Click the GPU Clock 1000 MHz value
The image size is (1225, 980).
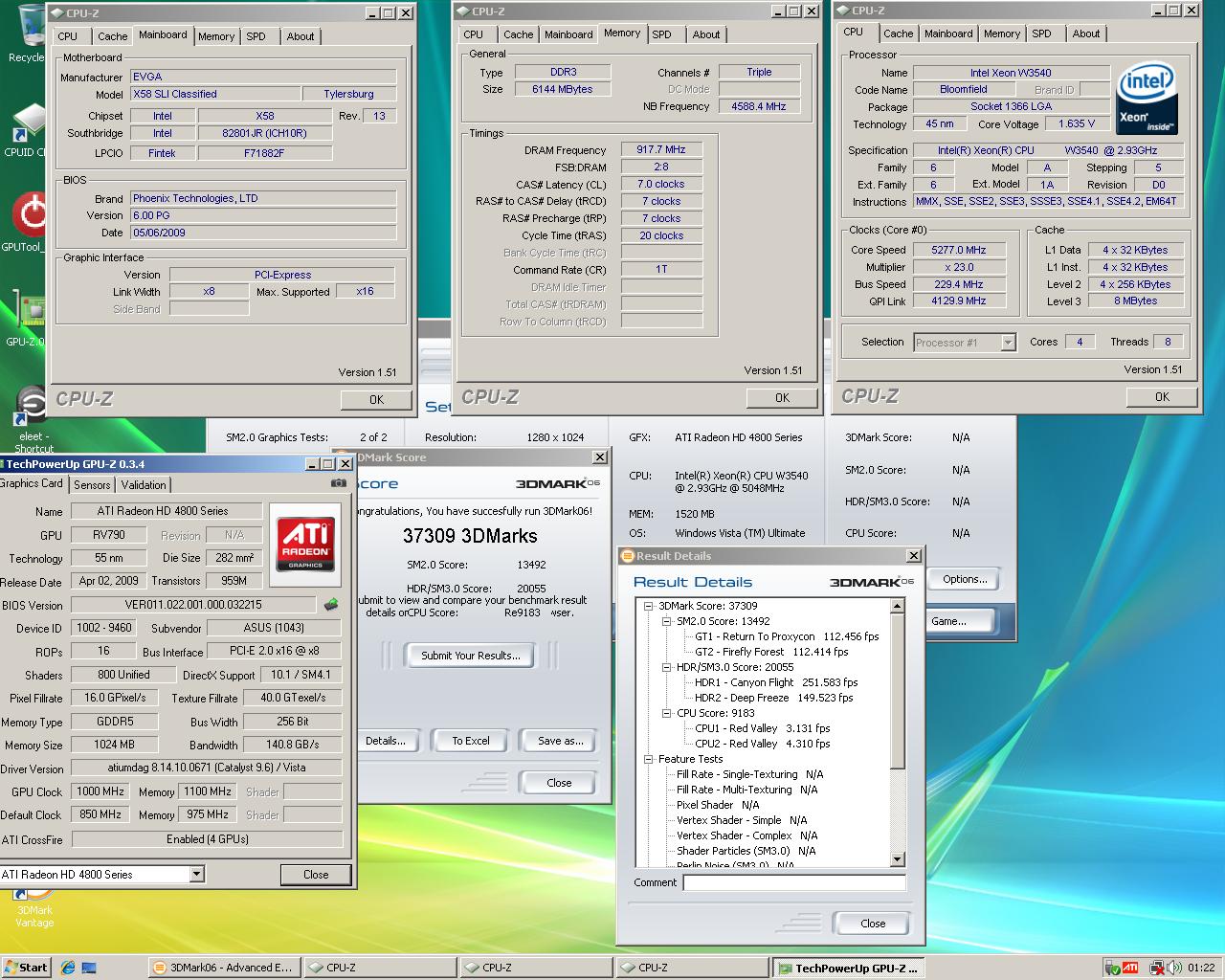(100, 791)
